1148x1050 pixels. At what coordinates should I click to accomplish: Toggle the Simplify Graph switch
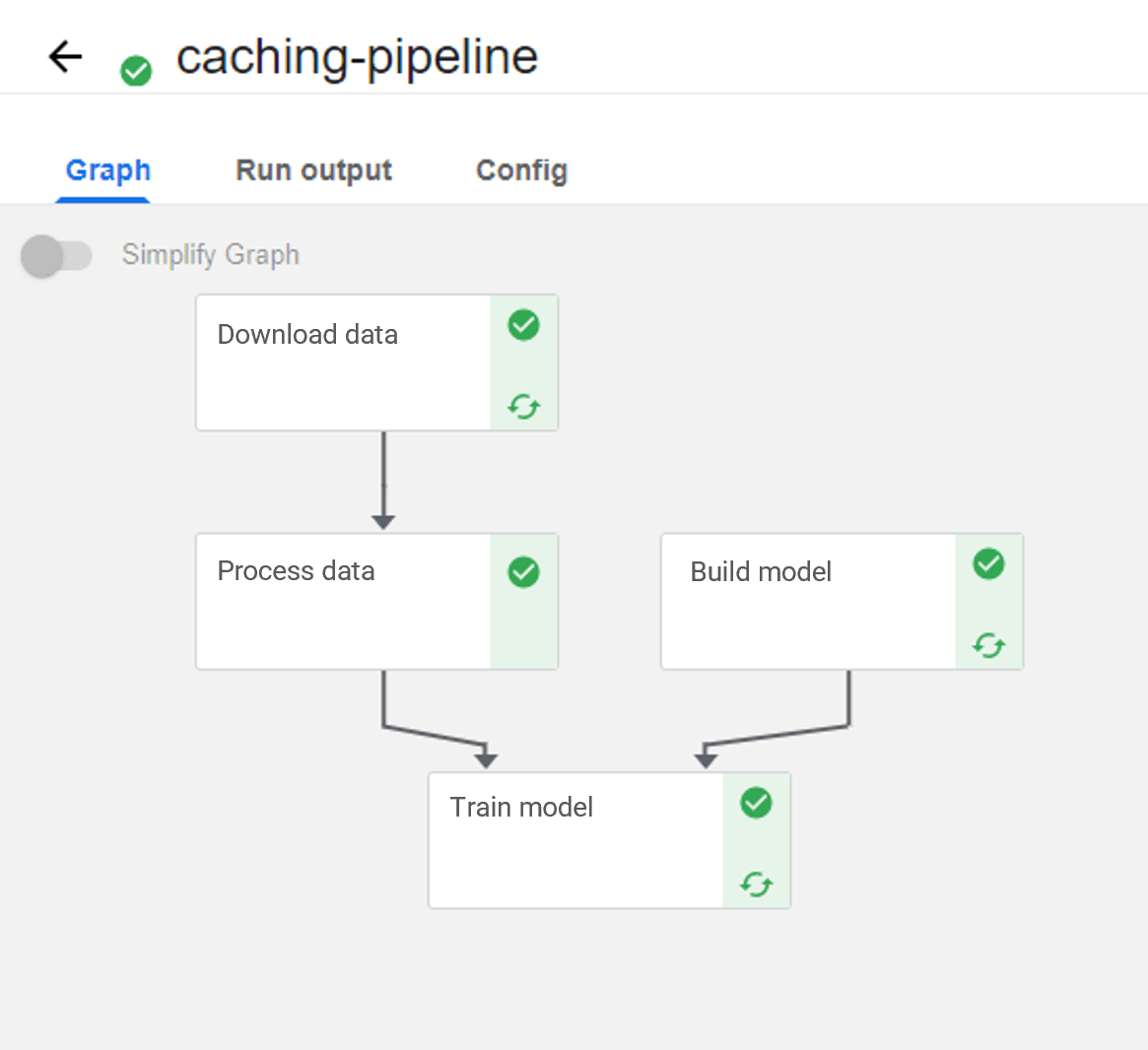click(x=56, y=256)
